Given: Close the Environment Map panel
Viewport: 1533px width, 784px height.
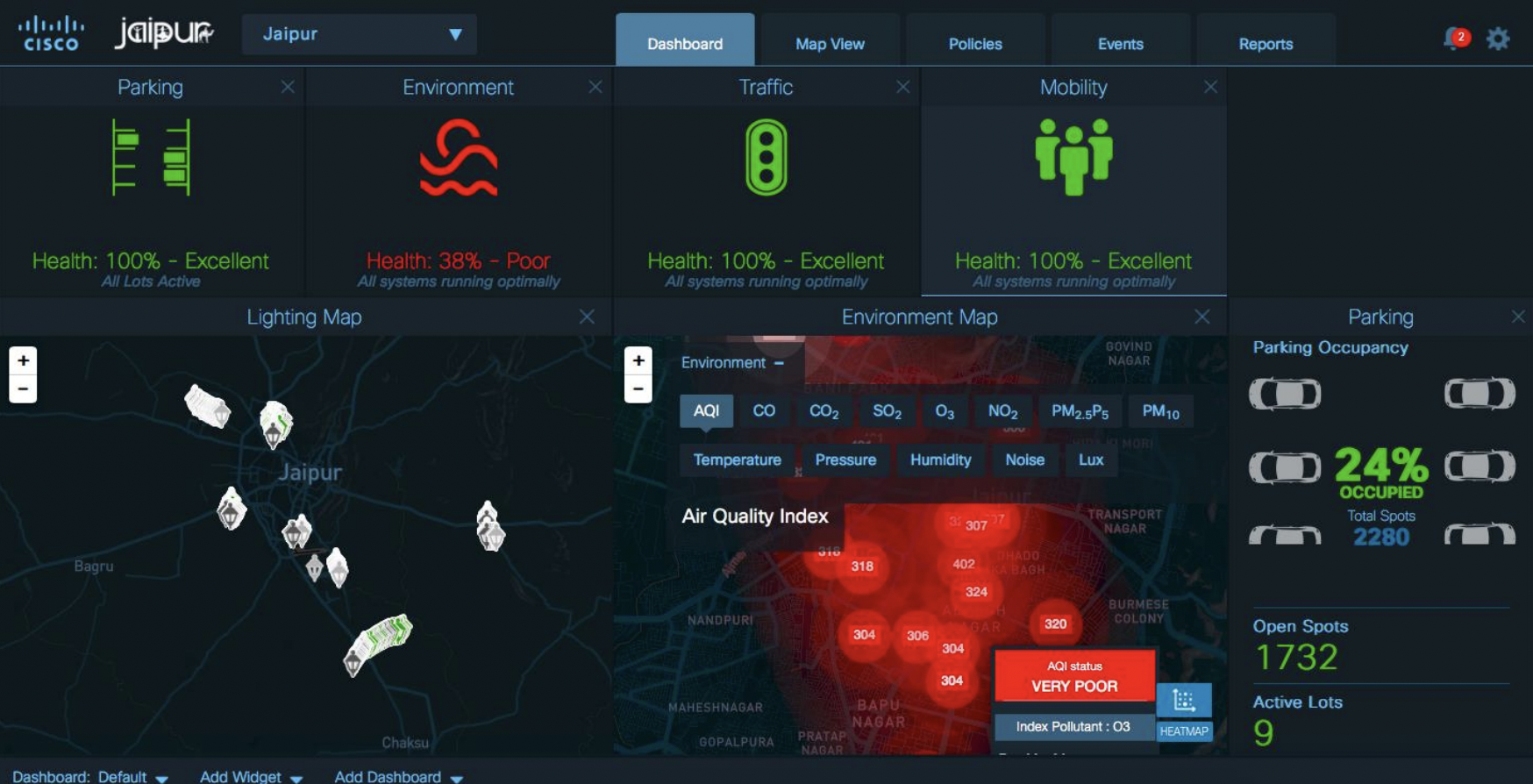Looking at the screenshot, I should pyautogui.click(x=1202, y=317).
